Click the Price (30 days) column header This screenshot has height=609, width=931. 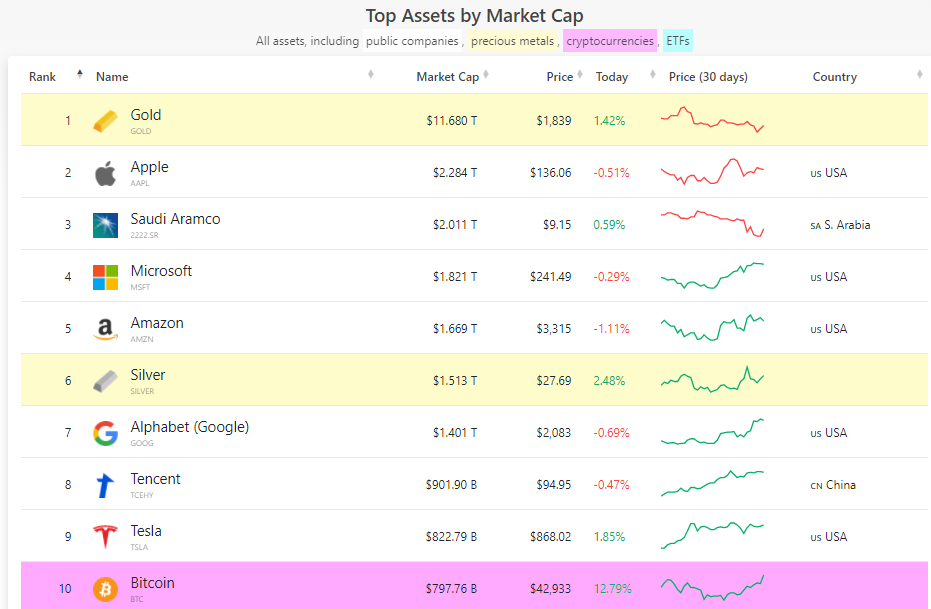tap(708, 77)
